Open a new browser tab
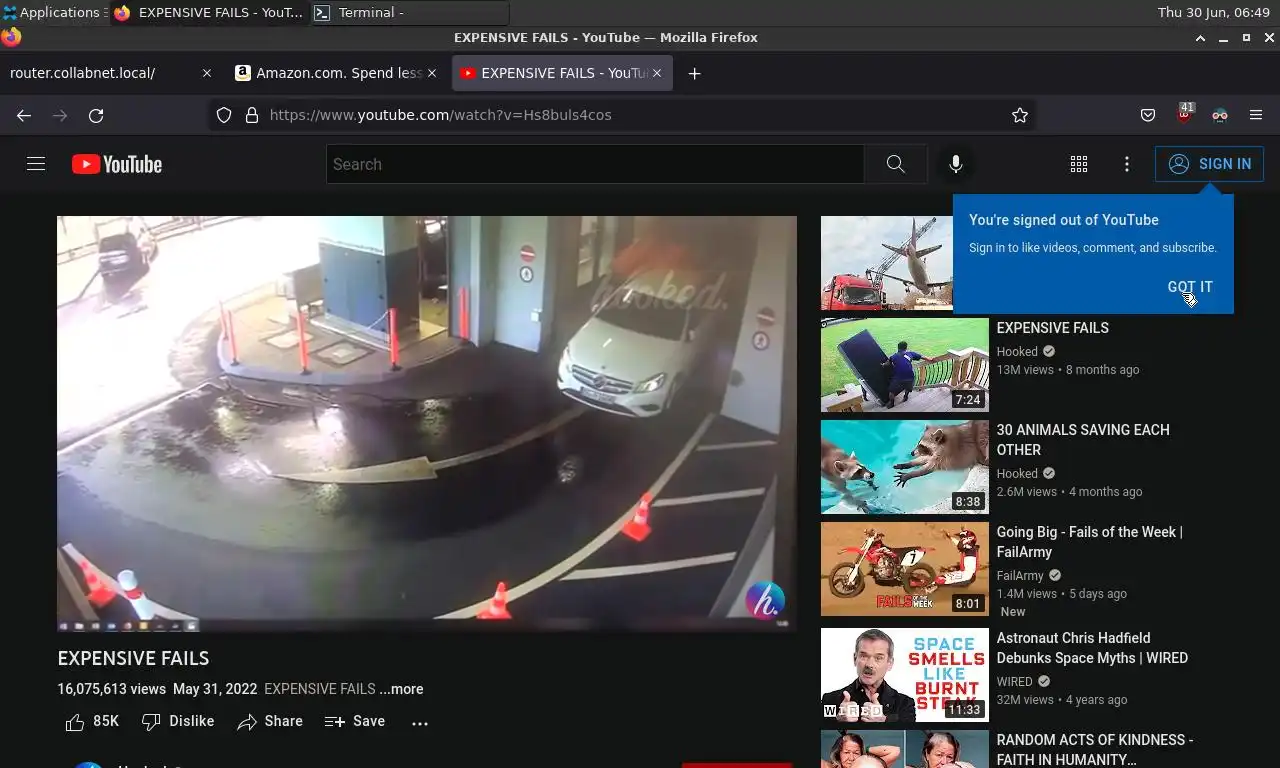Image resolution: width=1280 pixels, height=768 pixels. [694, 73]
